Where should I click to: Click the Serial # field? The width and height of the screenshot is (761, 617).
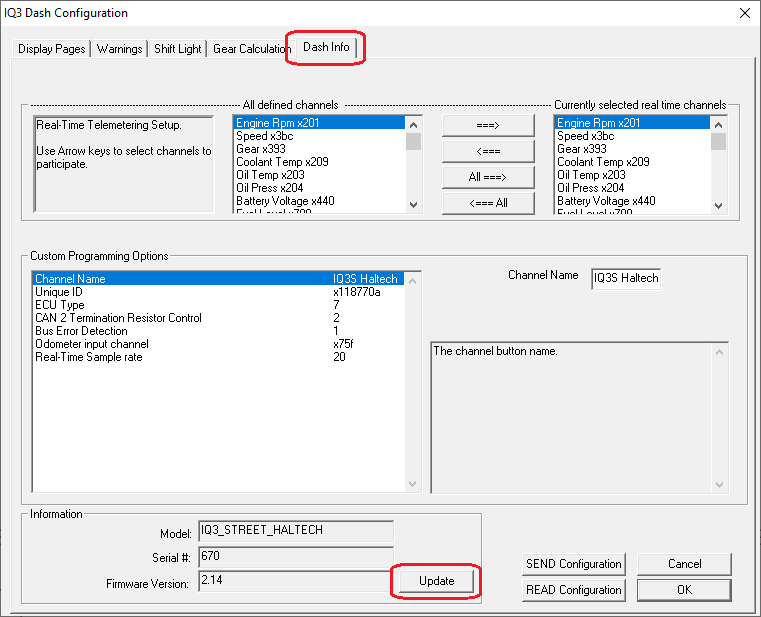pos(296,556)
